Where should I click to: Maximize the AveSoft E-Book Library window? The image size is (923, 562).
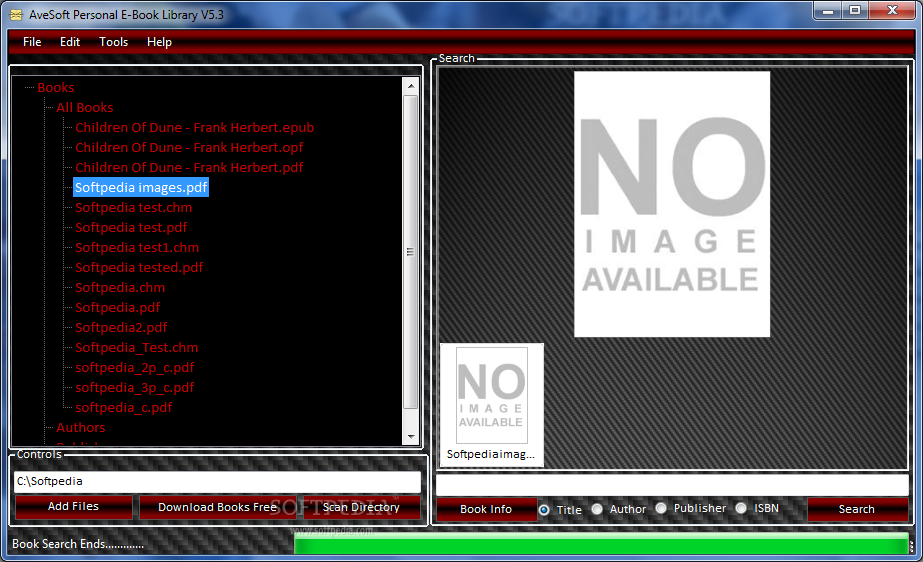click(855, 11)
